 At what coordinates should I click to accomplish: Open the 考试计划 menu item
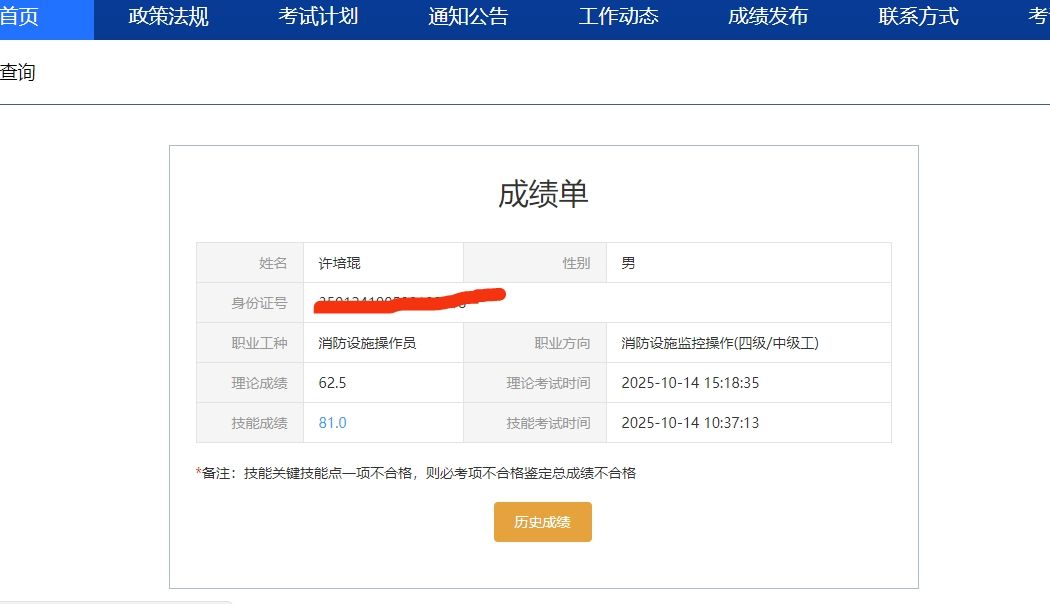tap(319, 17)
